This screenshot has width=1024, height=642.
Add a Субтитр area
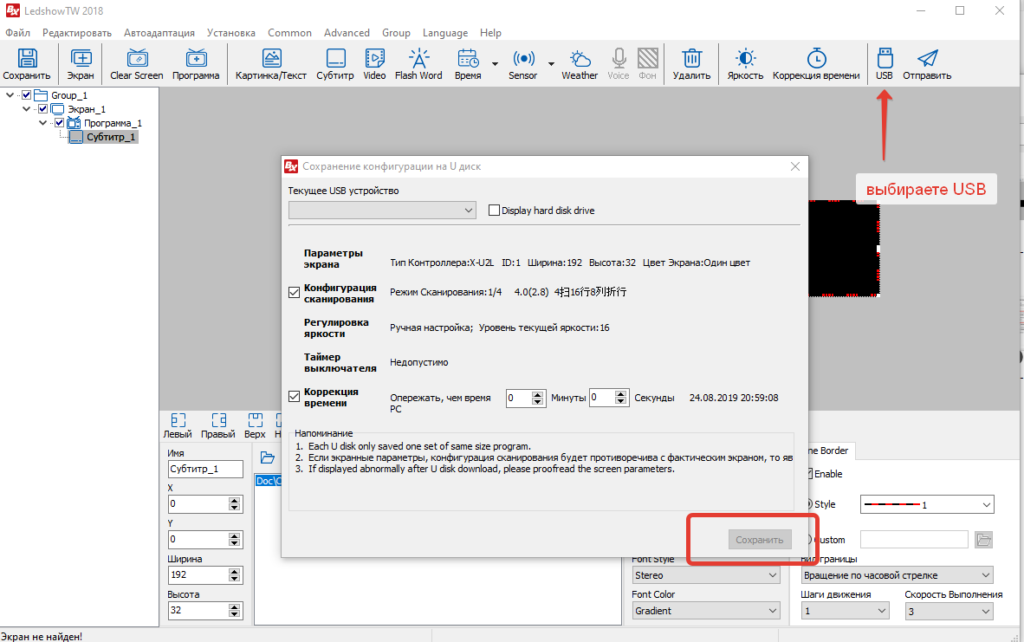335,64
